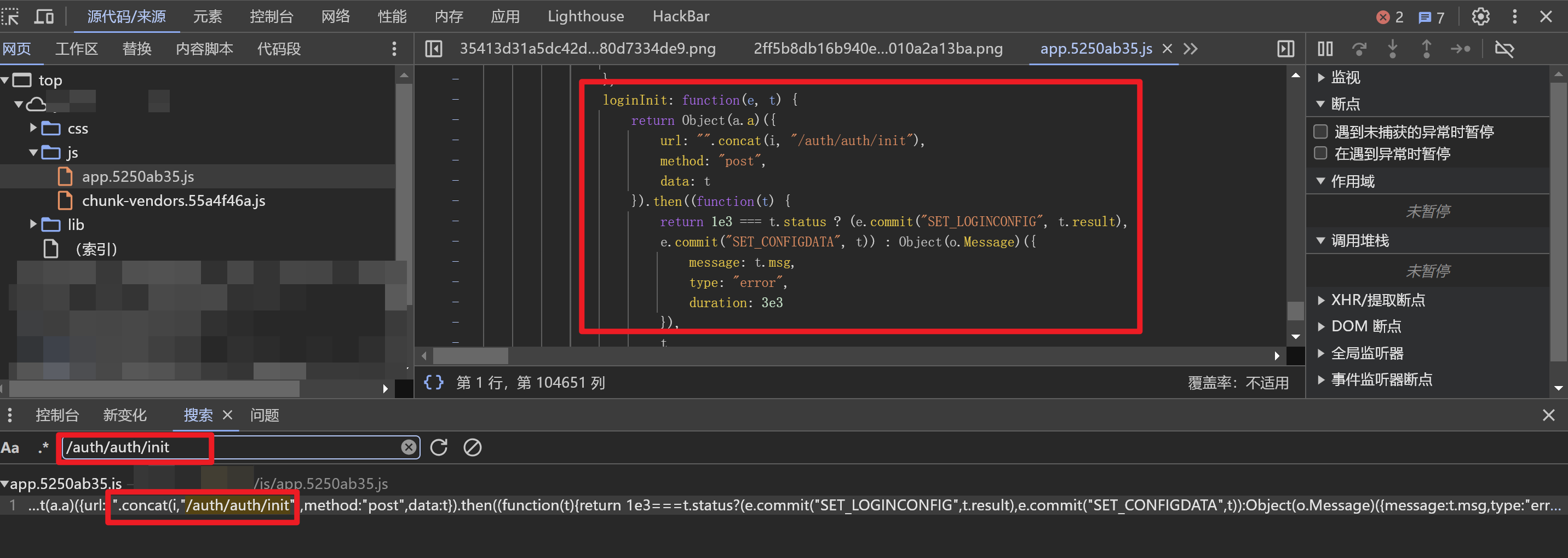Enable pause on caught exceptions
Screen dimensions: 1568x558
pyautogui.click(x=1320, y=153)
